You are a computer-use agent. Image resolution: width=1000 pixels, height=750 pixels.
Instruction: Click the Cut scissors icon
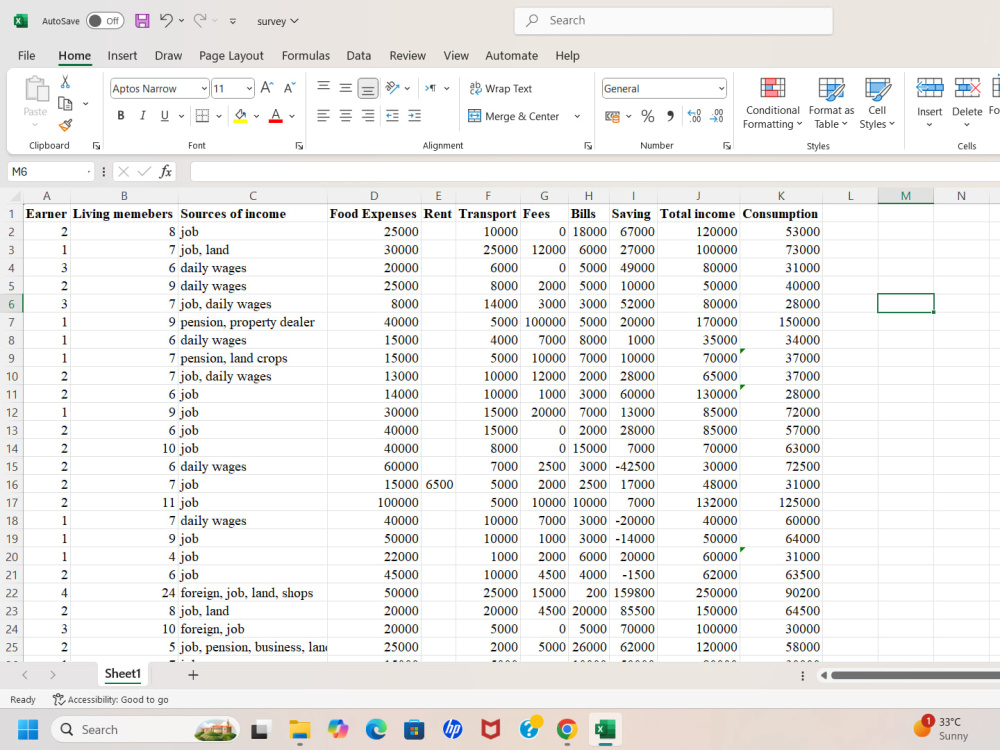click(65, 82)
